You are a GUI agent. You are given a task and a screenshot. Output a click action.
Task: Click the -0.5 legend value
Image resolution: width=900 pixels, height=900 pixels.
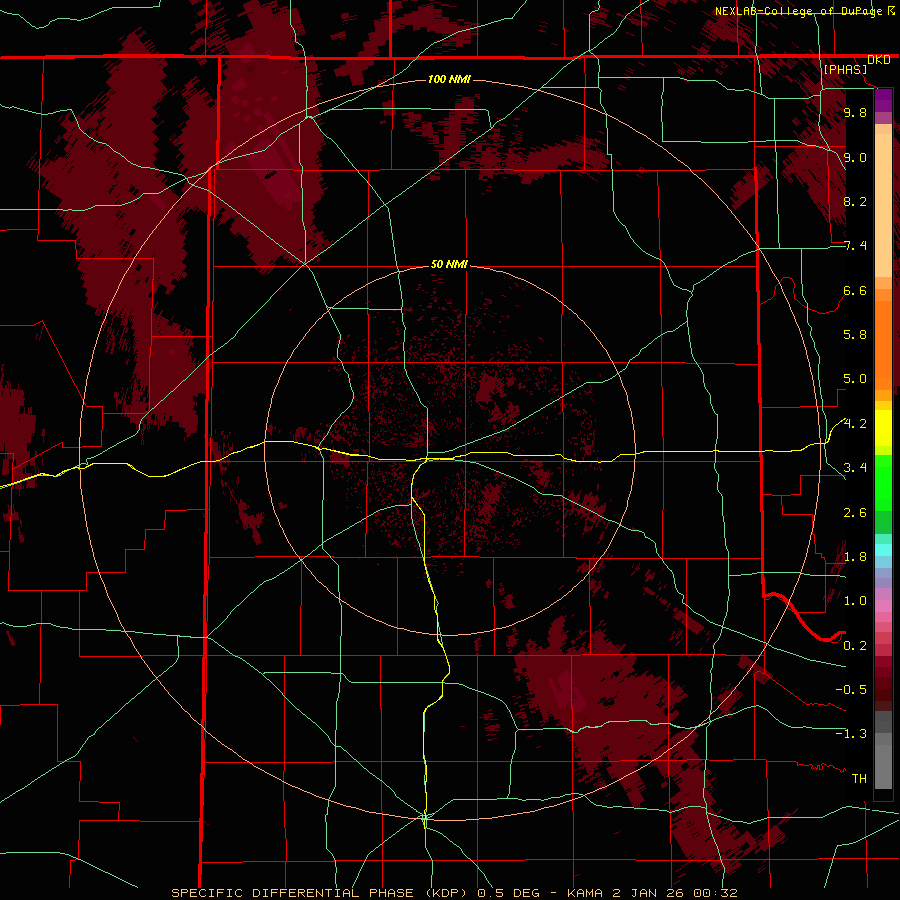point(851,689)
